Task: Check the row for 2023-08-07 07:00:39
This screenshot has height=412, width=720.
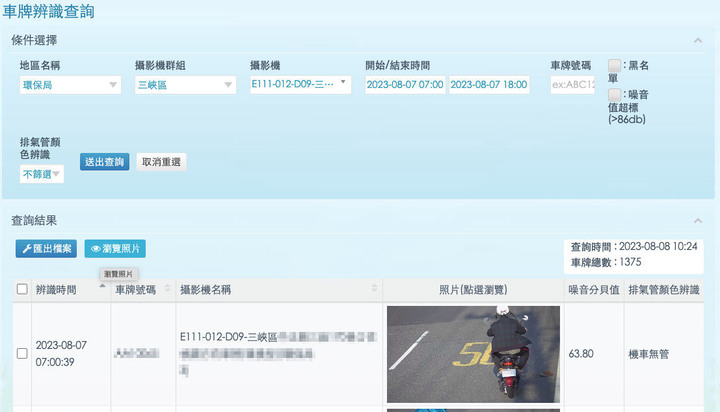Action: pyautogui.click(x=22, y=353)
